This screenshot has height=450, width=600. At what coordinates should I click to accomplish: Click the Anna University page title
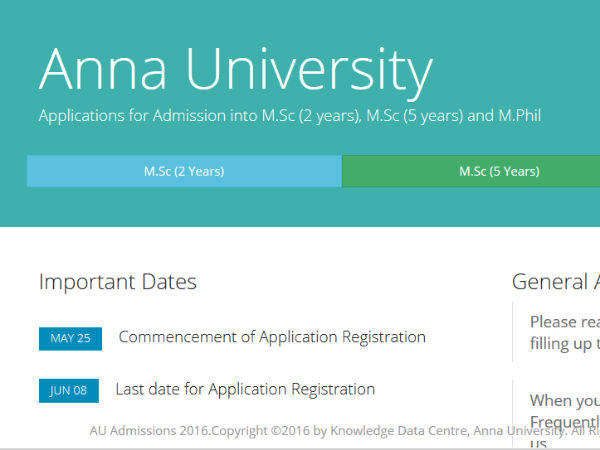pos(236,71)
